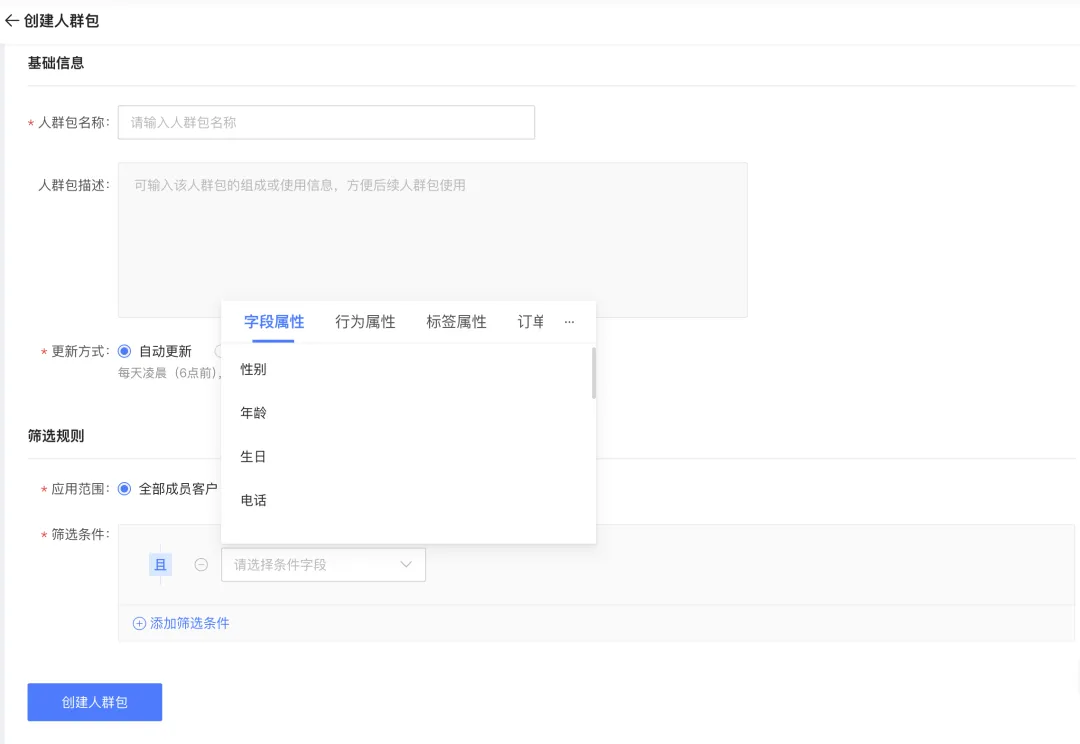Toggle the 且 logic operator button
This screenshot has width=1080, height=744.
pyautogui.click(x=160, y=564)
